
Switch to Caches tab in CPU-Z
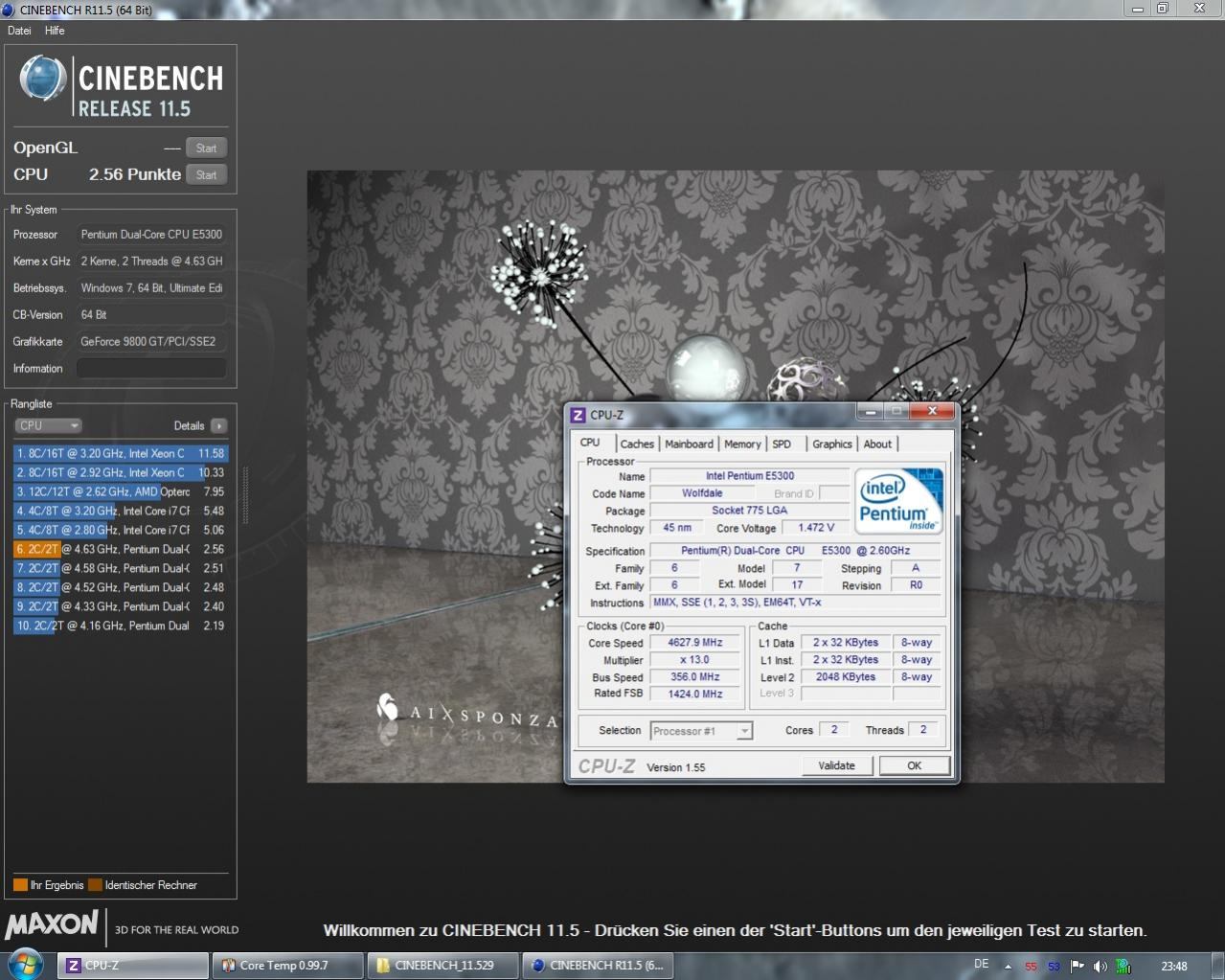click(637, 444)
